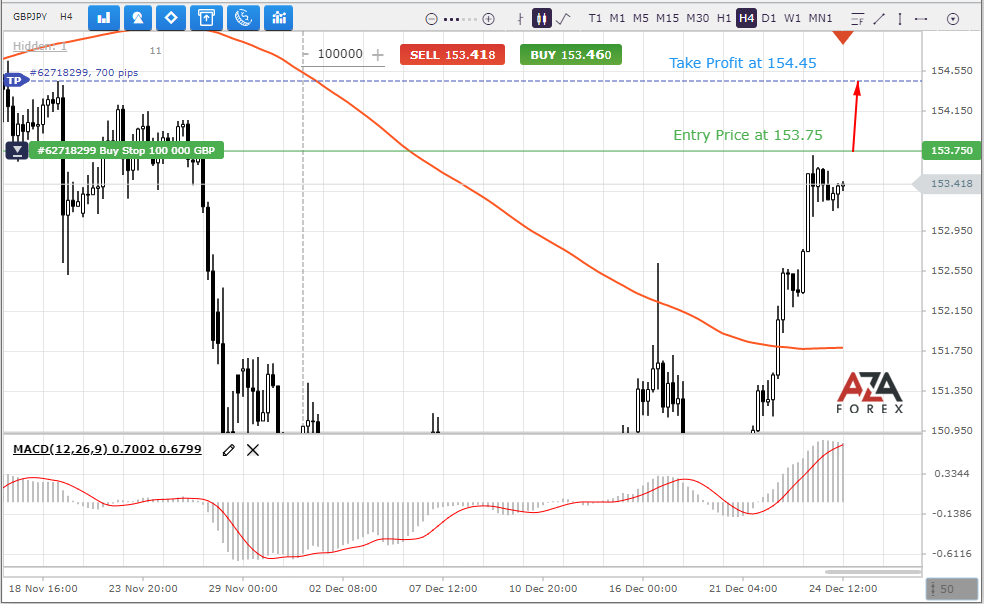Open the blue bar-chart toolbar button
Viewport: 984px width, 604px height.
tap(104, 18)
